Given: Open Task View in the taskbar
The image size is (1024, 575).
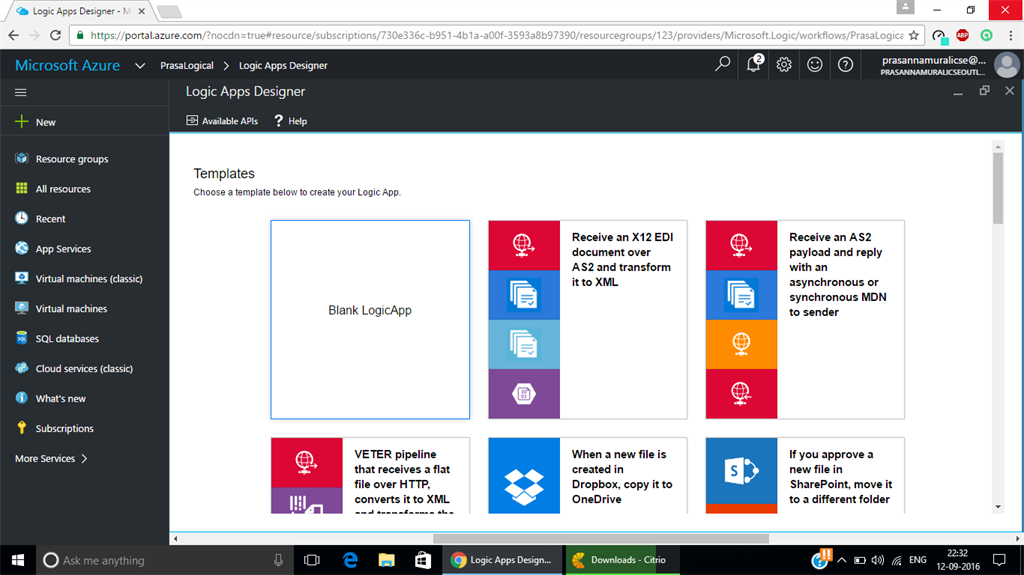Looking at the screenshot, I should (x=312, y=560).
